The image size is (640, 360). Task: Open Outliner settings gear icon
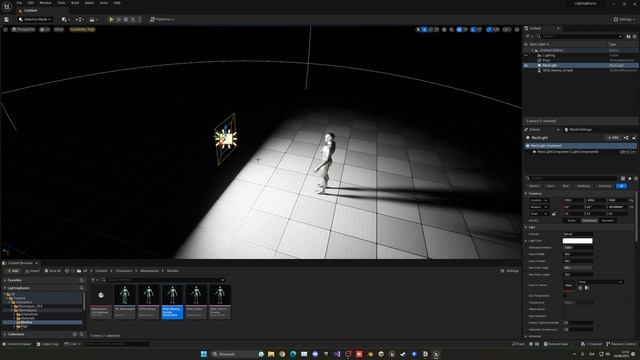[634, 36]
